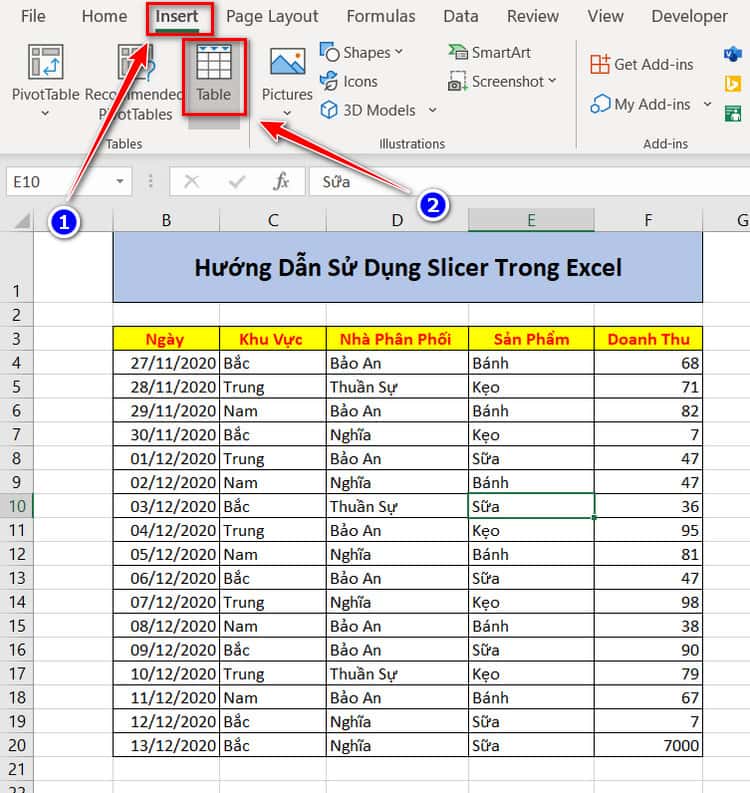The width and height of the screenshot is (750, 793).
Task: Switch to the Home tab
Action: click(104, 16)
